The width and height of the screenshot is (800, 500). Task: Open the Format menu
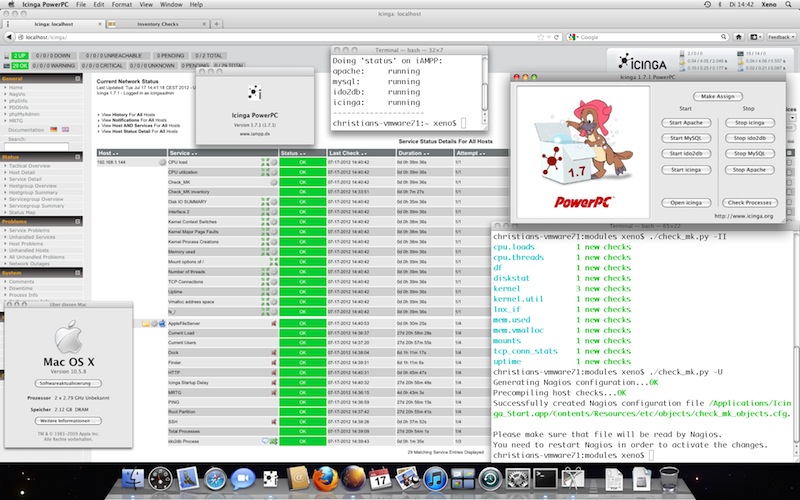coord(121,5)
